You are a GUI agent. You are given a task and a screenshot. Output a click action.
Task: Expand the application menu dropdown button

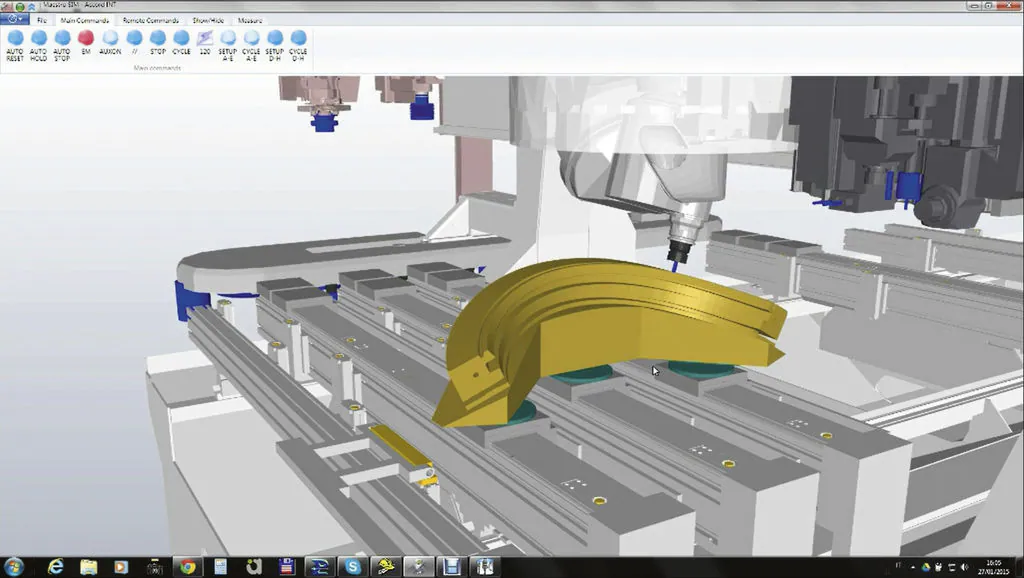[x=14, y=20]
